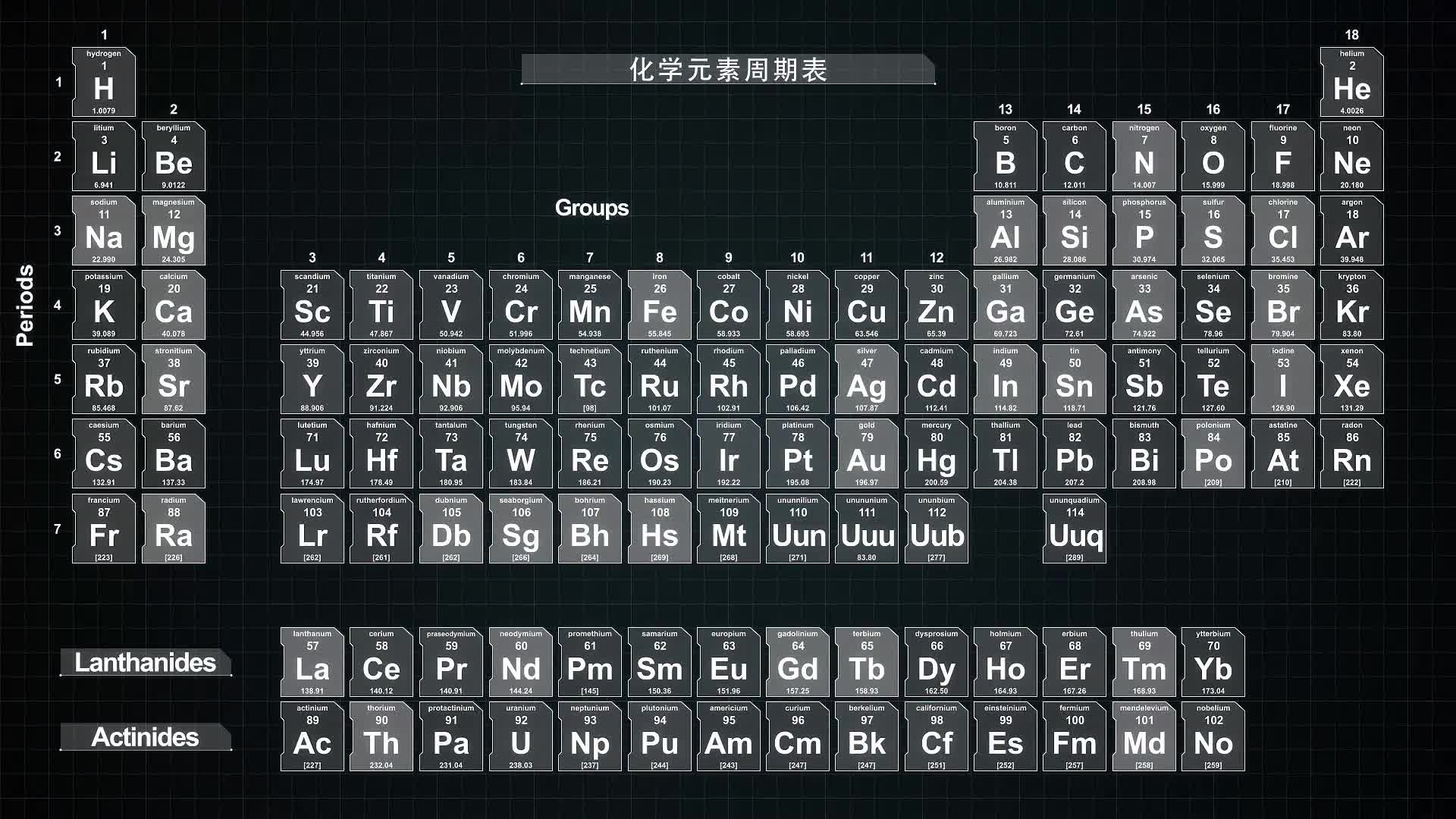
Task: Click the Lanthanides label banner
Action: click(145, 663)
